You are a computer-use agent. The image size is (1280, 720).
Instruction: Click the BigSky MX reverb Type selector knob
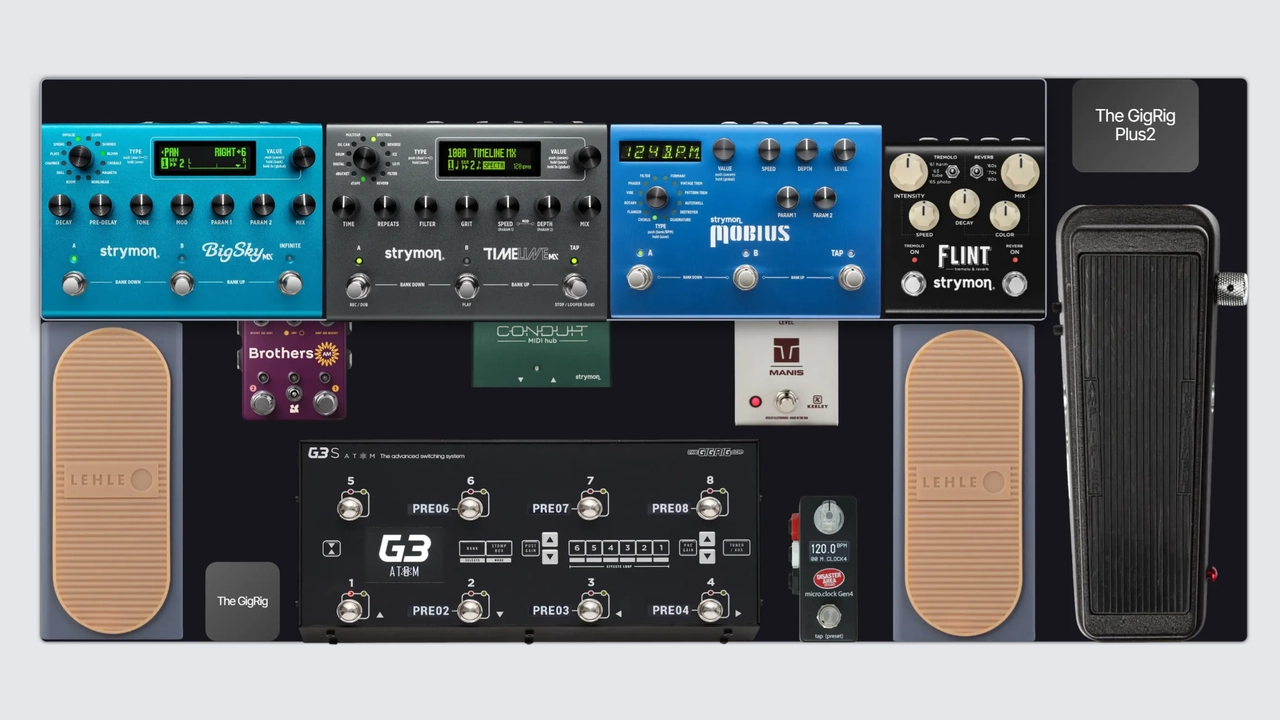79,157
